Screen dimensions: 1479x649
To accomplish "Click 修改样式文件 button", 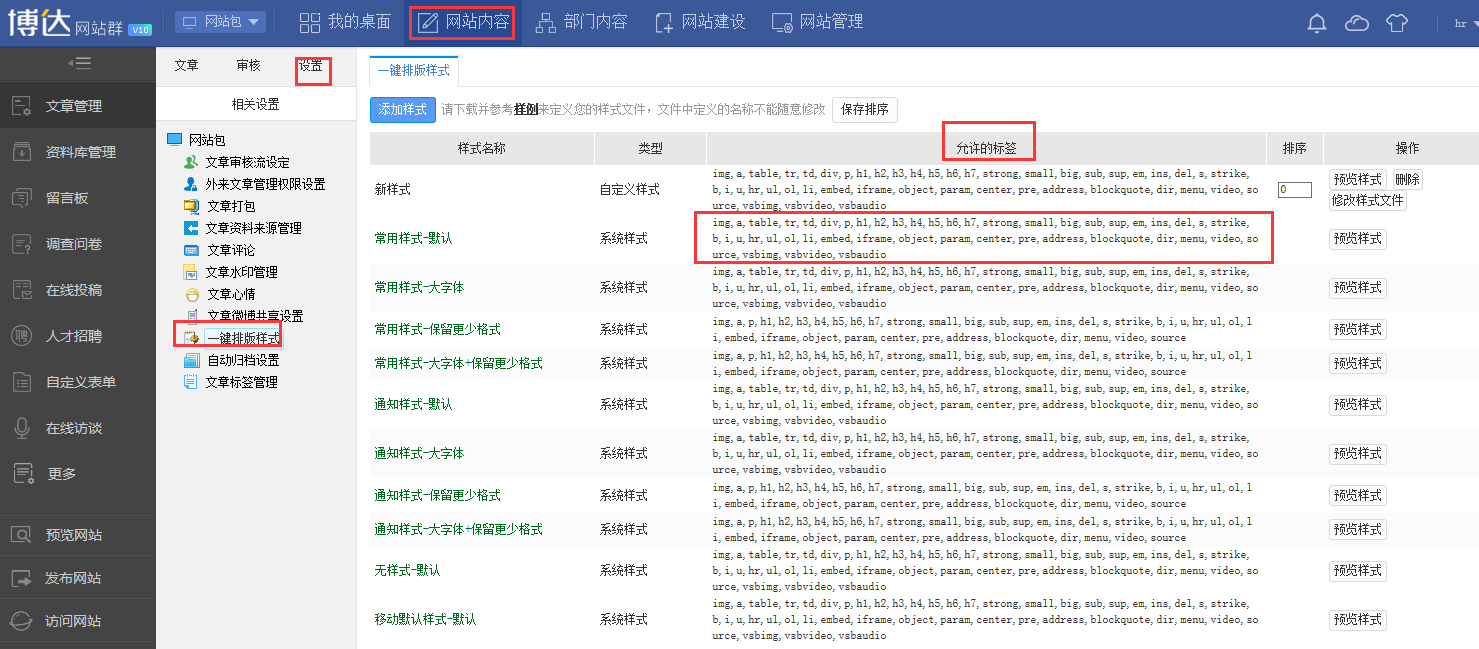I will pyautogui.click(x=1367, y=200).
